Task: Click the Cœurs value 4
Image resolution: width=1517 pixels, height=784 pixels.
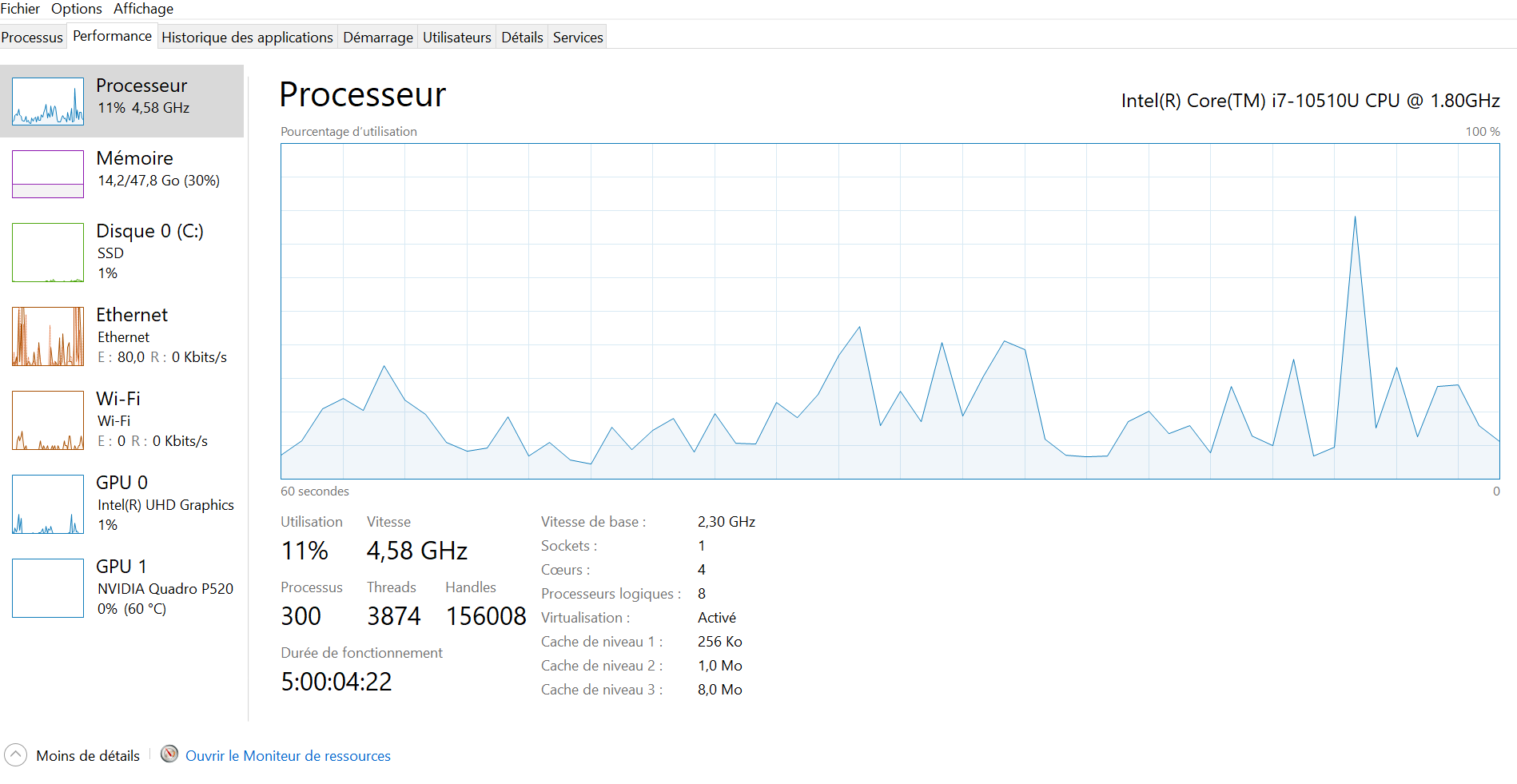Action: click(702, 570)
